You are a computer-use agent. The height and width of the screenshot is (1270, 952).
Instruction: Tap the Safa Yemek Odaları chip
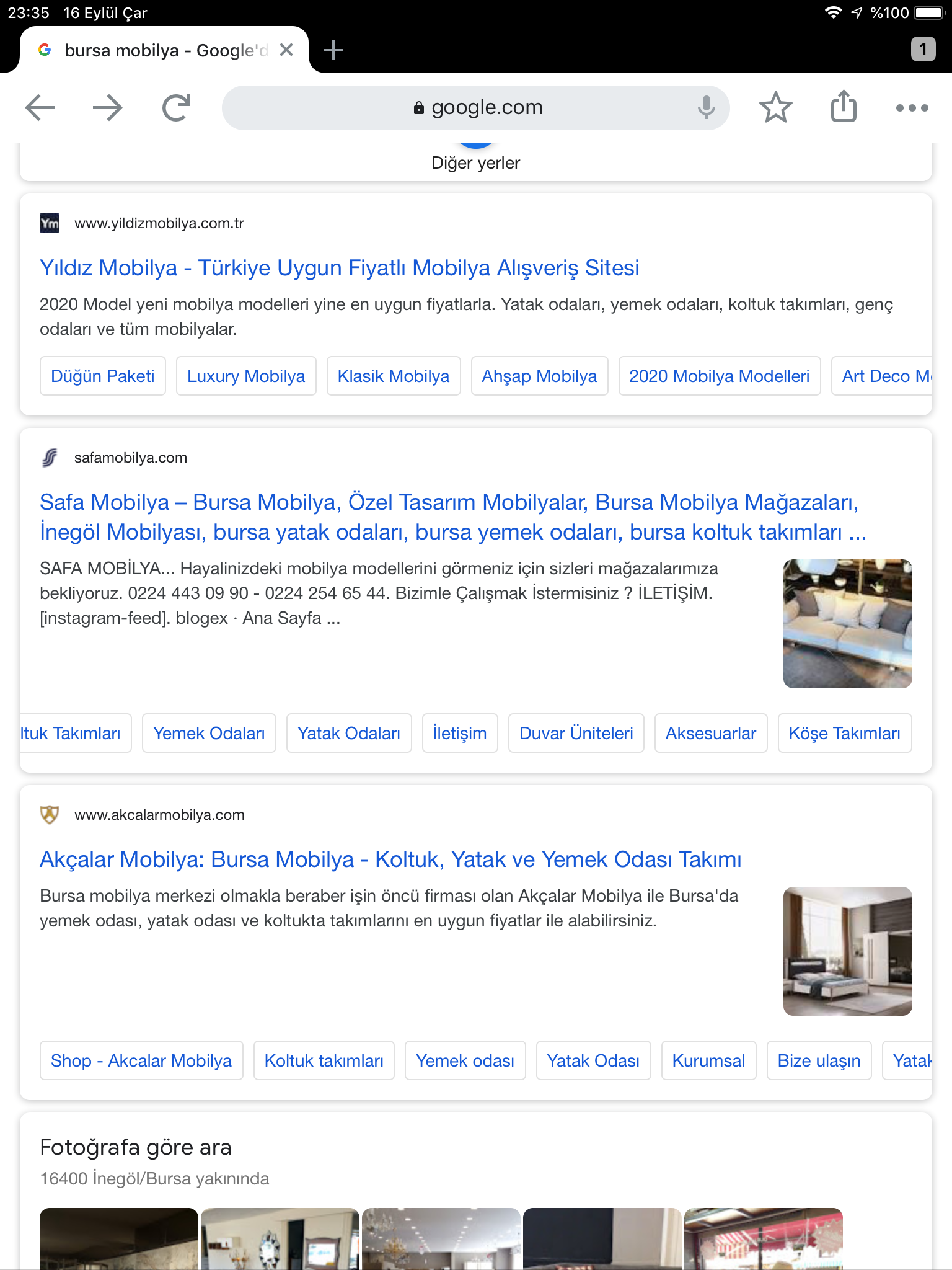click(x=209, y=733)
